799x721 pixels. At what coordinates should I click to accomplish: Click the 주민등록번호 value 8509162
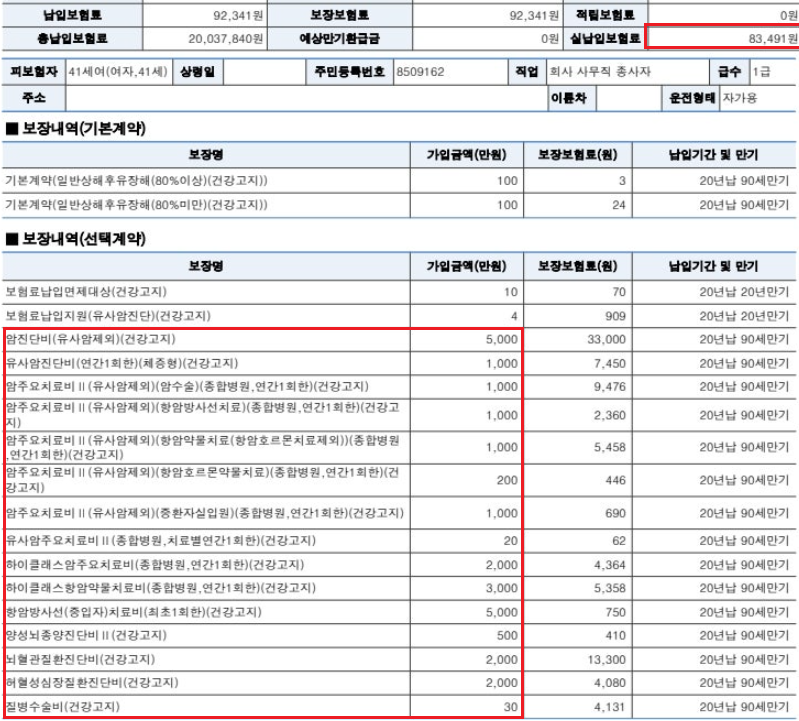tap(420, 72)
